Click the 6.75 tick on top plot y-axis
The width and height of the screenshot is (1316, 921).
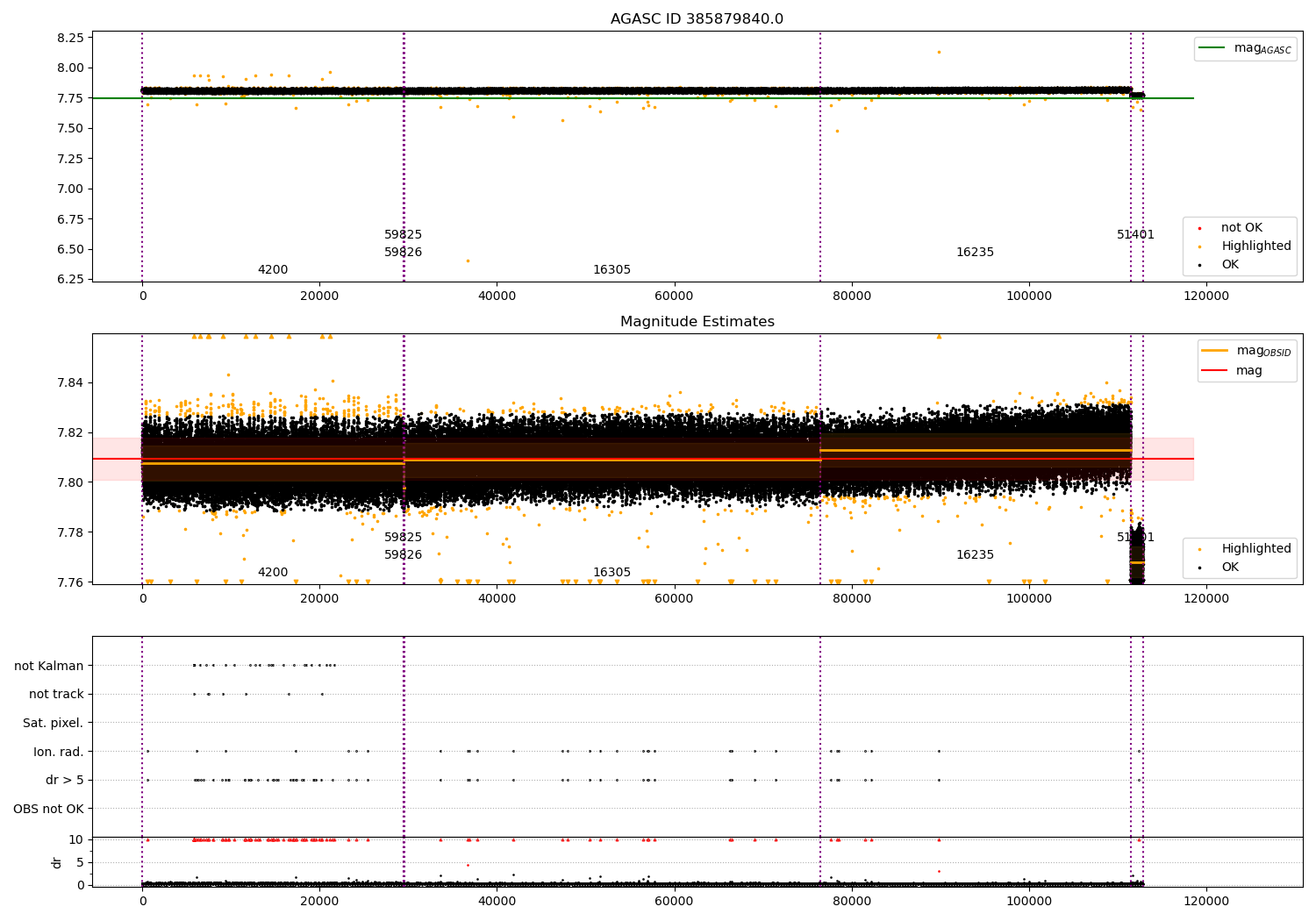(69, 219)
